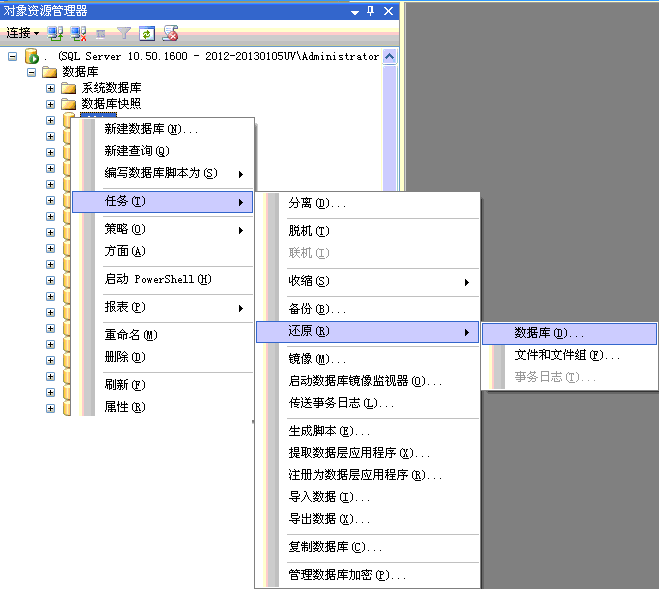Expand the 系统数据库 tree node

(50, 88)
